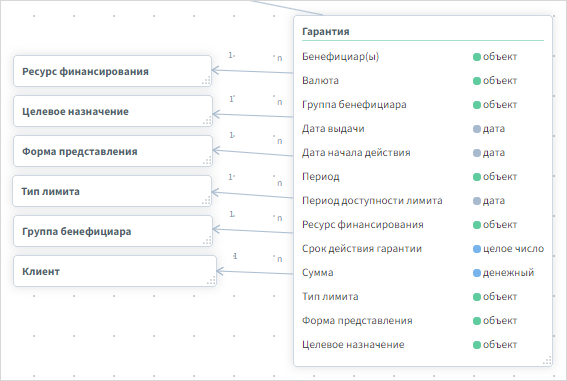
Task: Click gray type dot next to Дата выдачи
Action: click(477, 129)
